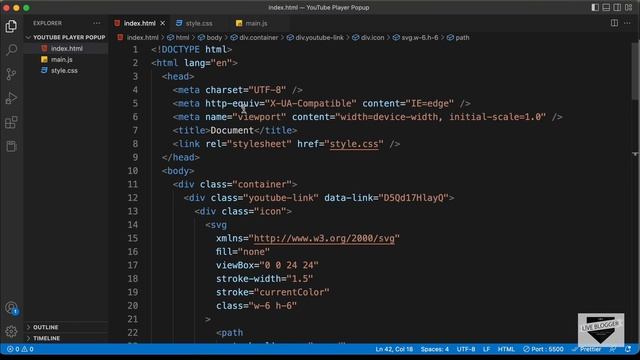Screen dimensions: 640x360
Task: Open the clipboard-shaped activity bar icon
Action: pos(11,146)
